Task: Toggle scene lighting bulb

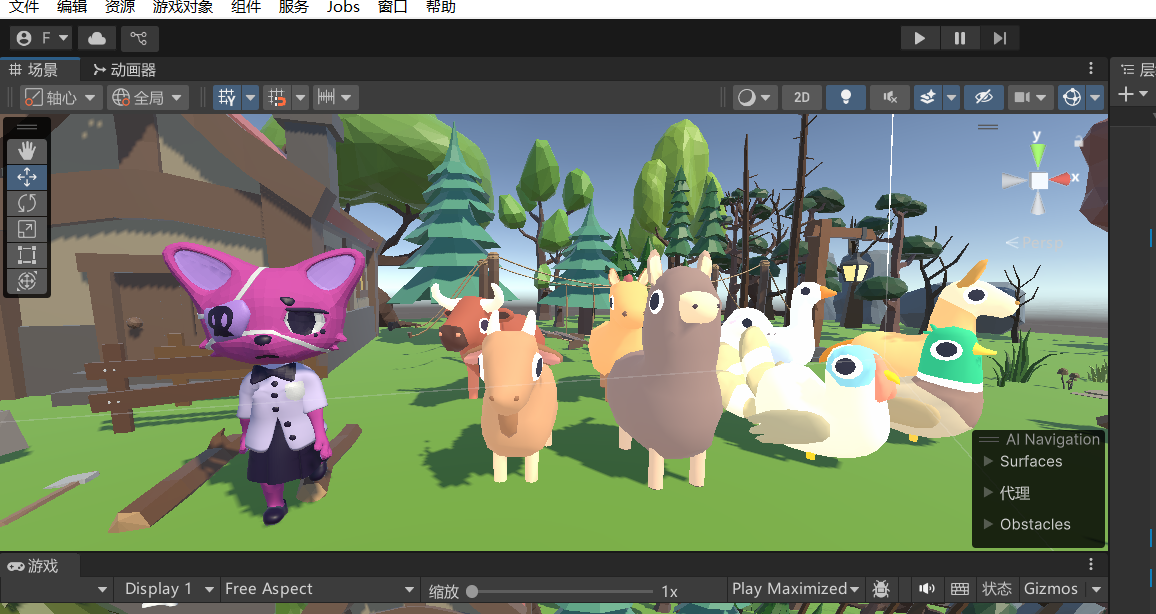Action: [x=846, y=97]
